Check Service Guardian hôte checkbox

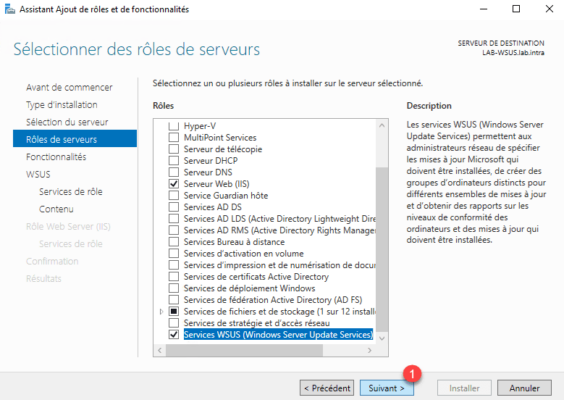click(174, 195)
